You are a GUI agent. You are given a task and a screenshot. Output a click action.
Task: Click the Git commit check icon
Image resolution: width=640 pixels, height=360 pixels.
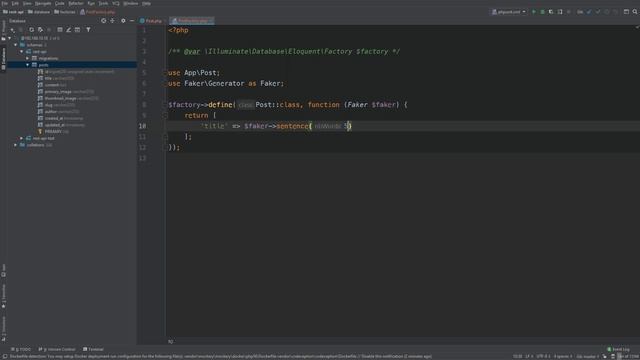tap(598, 12)
